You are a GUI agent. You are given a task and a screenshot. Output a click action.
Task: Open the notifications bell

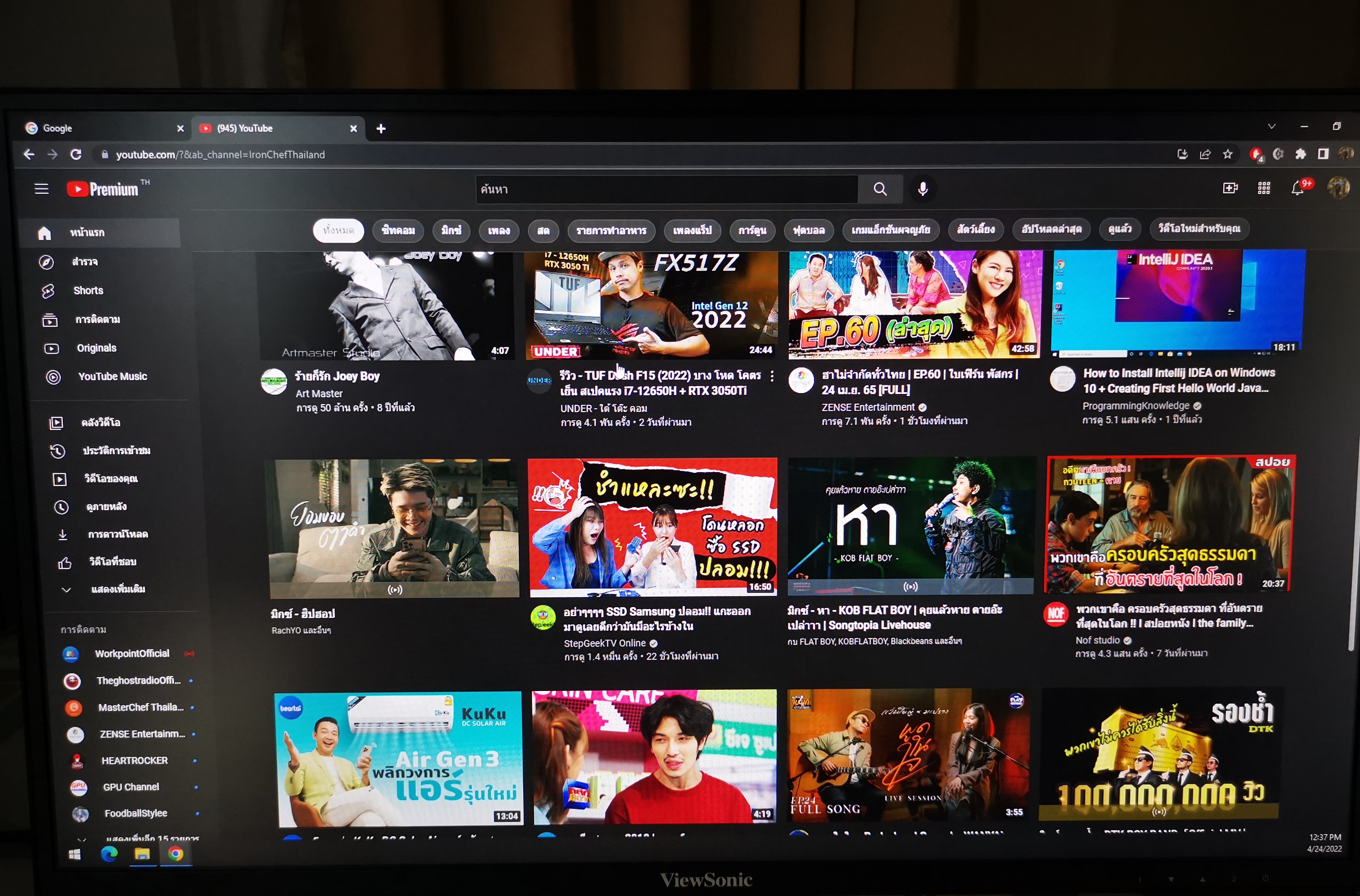tap(1298, 188)
